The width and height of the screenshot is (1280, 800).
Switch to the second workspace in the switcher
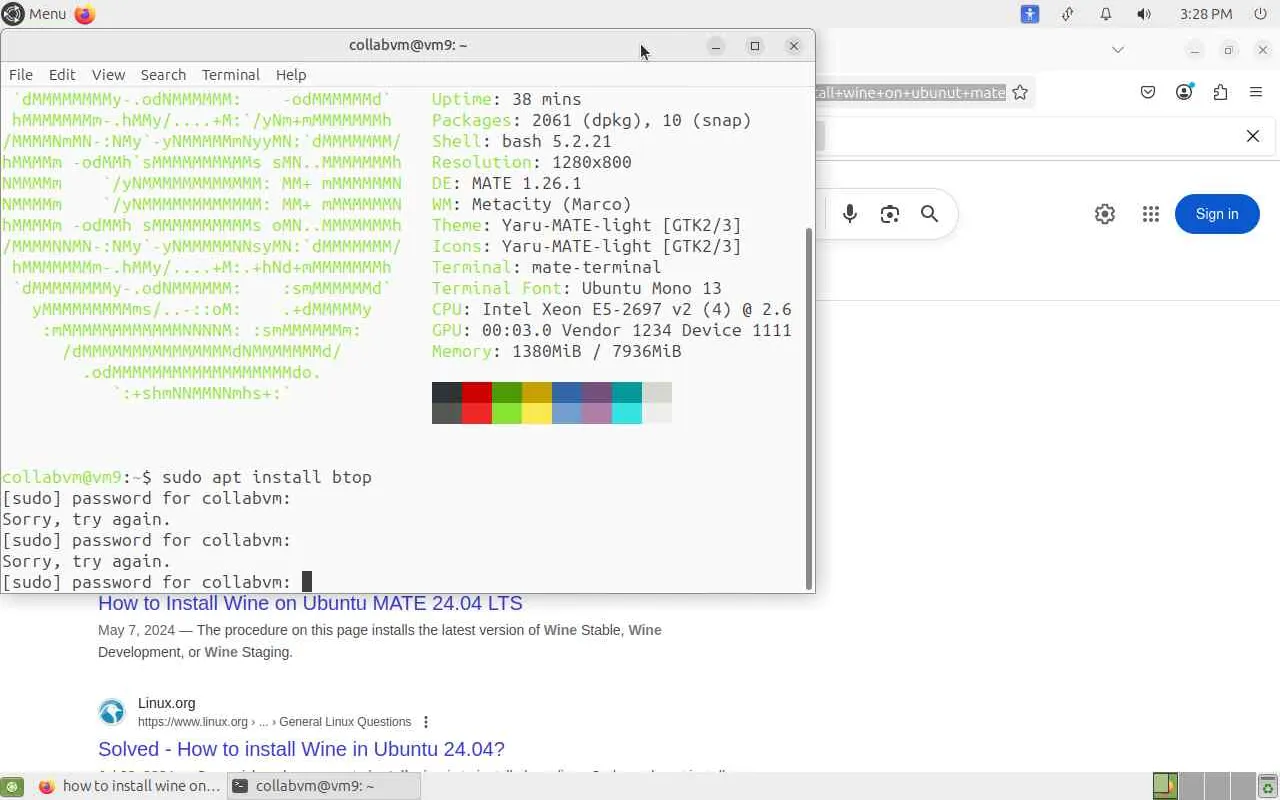point(1190,786)
